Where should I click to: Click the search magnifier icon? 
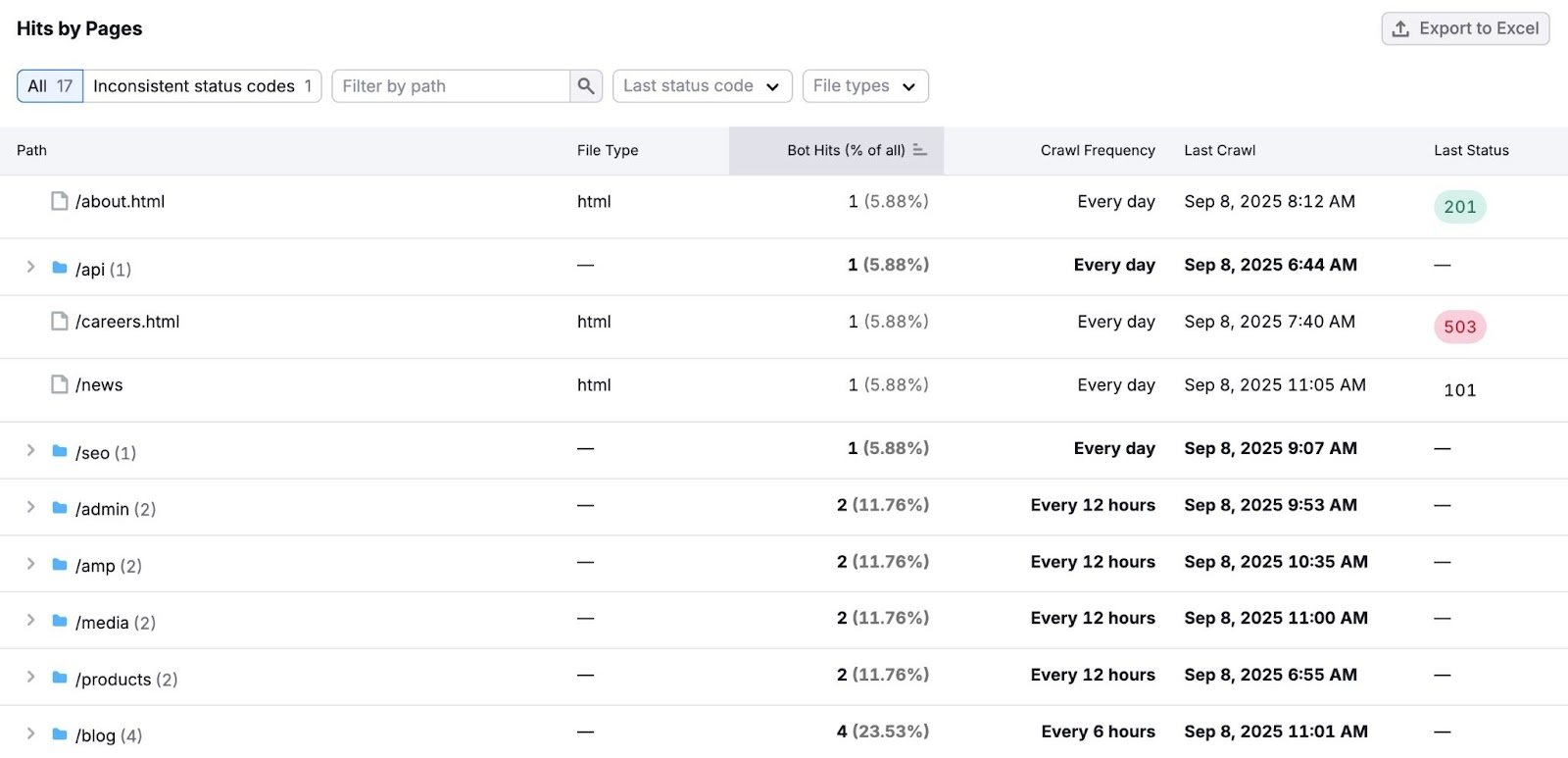pyautogui.click(x=586, y=86)
